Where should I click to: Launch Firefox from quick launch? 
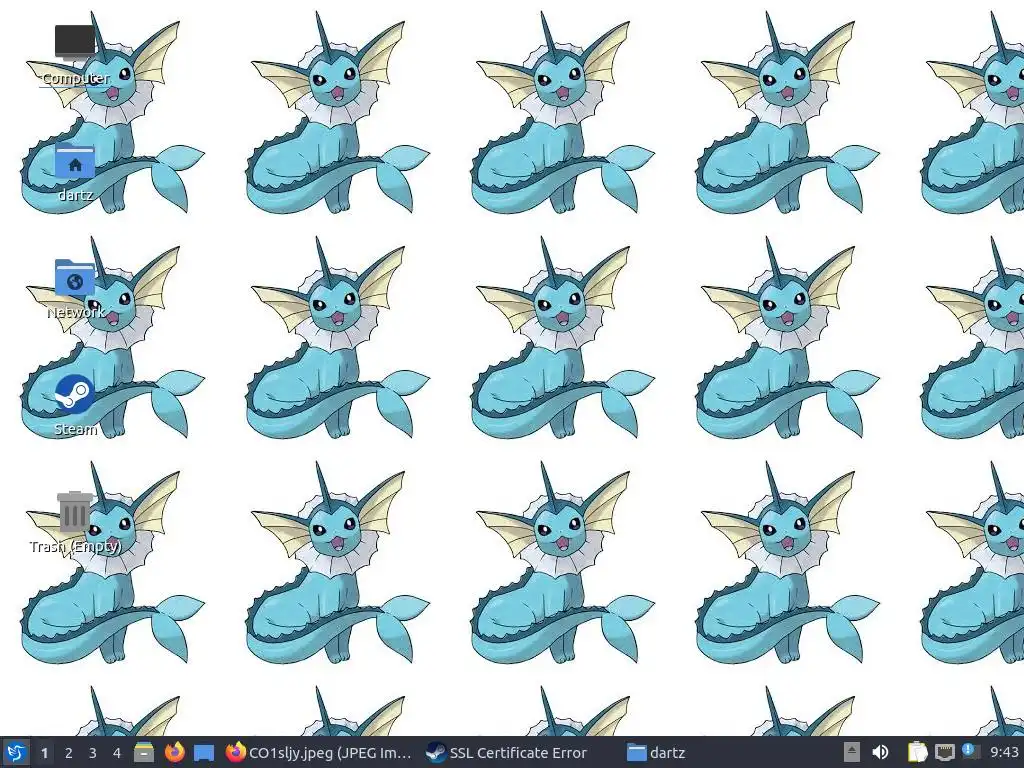pyautogui.click(x=174, y=752)
